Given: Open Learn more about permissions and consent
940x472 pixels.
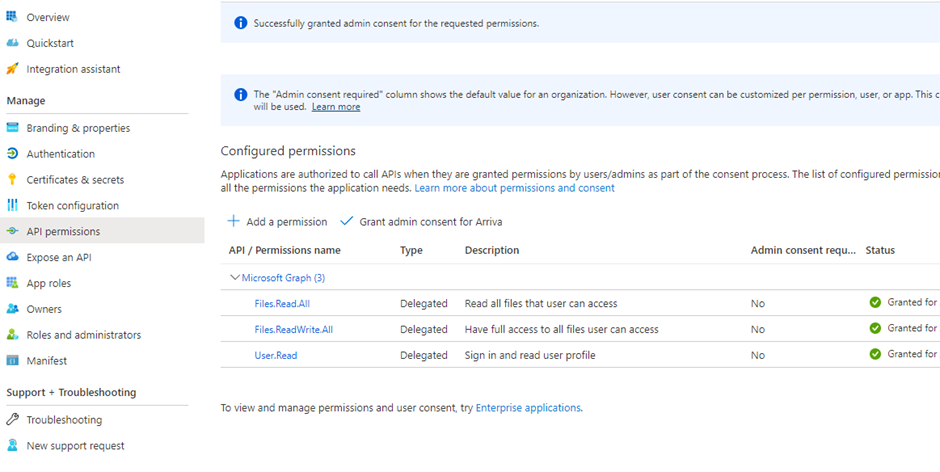Looking at the screenshot, I should [x=514, y=188].
